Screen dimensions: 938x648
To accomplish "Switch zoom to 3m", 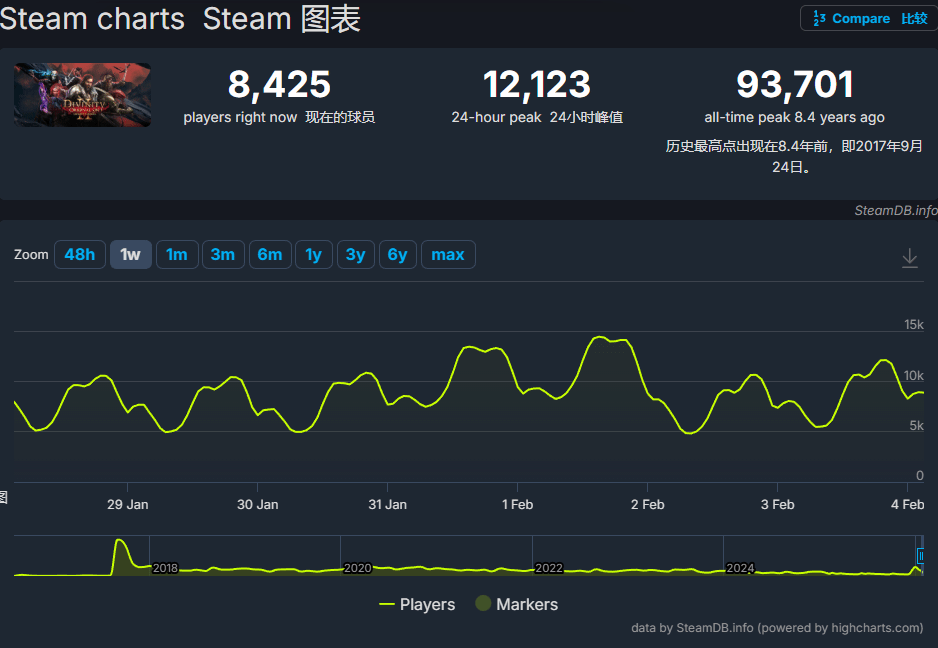I will (222, 255).
